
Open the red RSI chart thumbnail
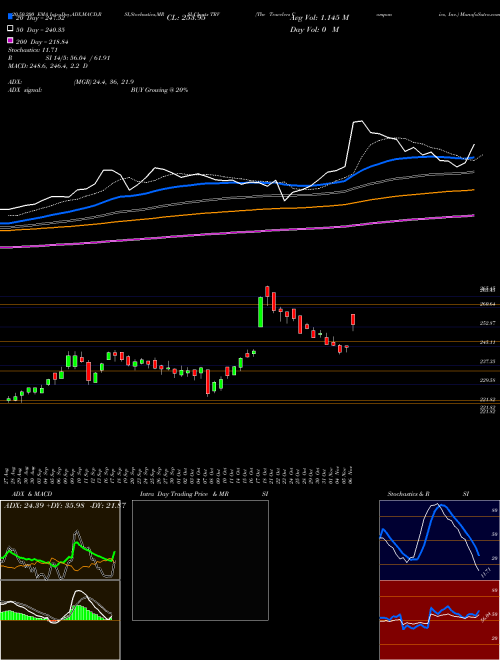(x=439, y=620)
